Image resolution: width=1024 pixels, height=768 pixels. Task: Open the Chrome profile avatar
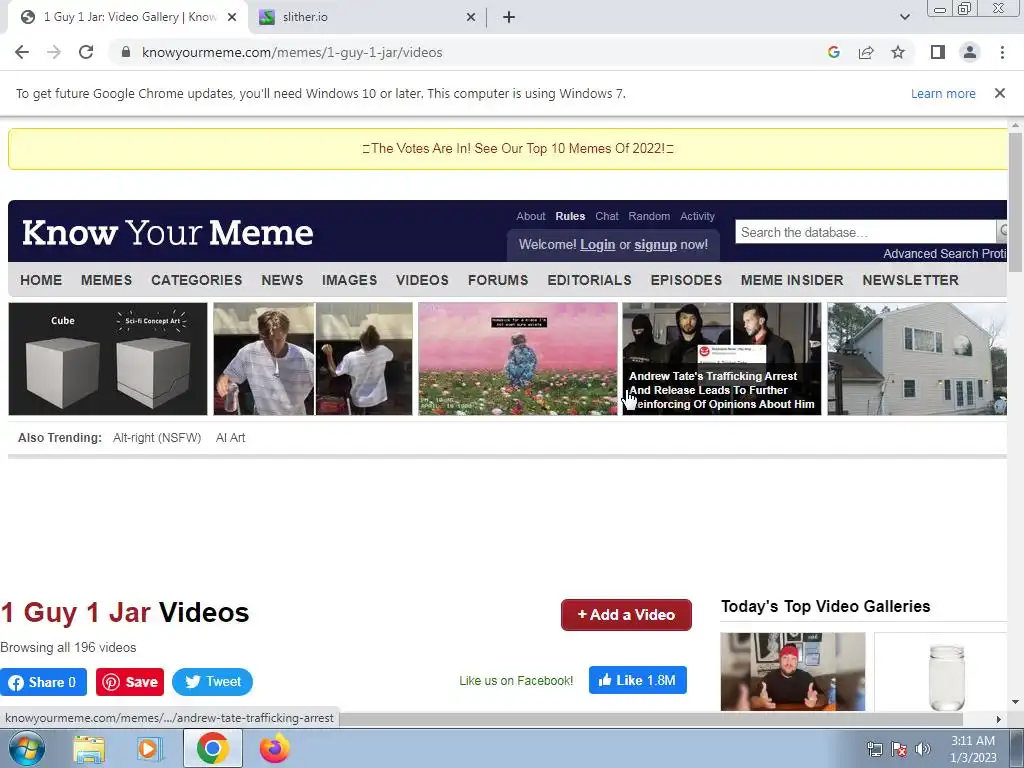pyautogui.click(x=970, y=52)
